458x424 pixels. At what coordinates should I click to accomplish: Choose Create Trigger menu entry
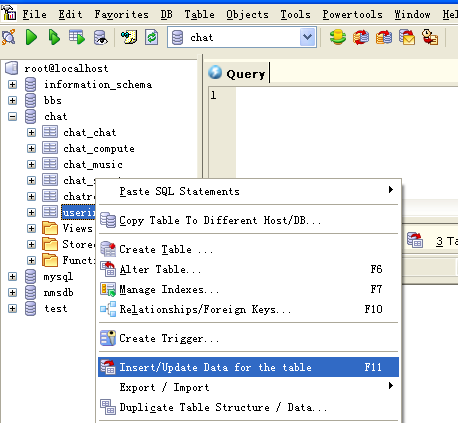click(248, 338)
